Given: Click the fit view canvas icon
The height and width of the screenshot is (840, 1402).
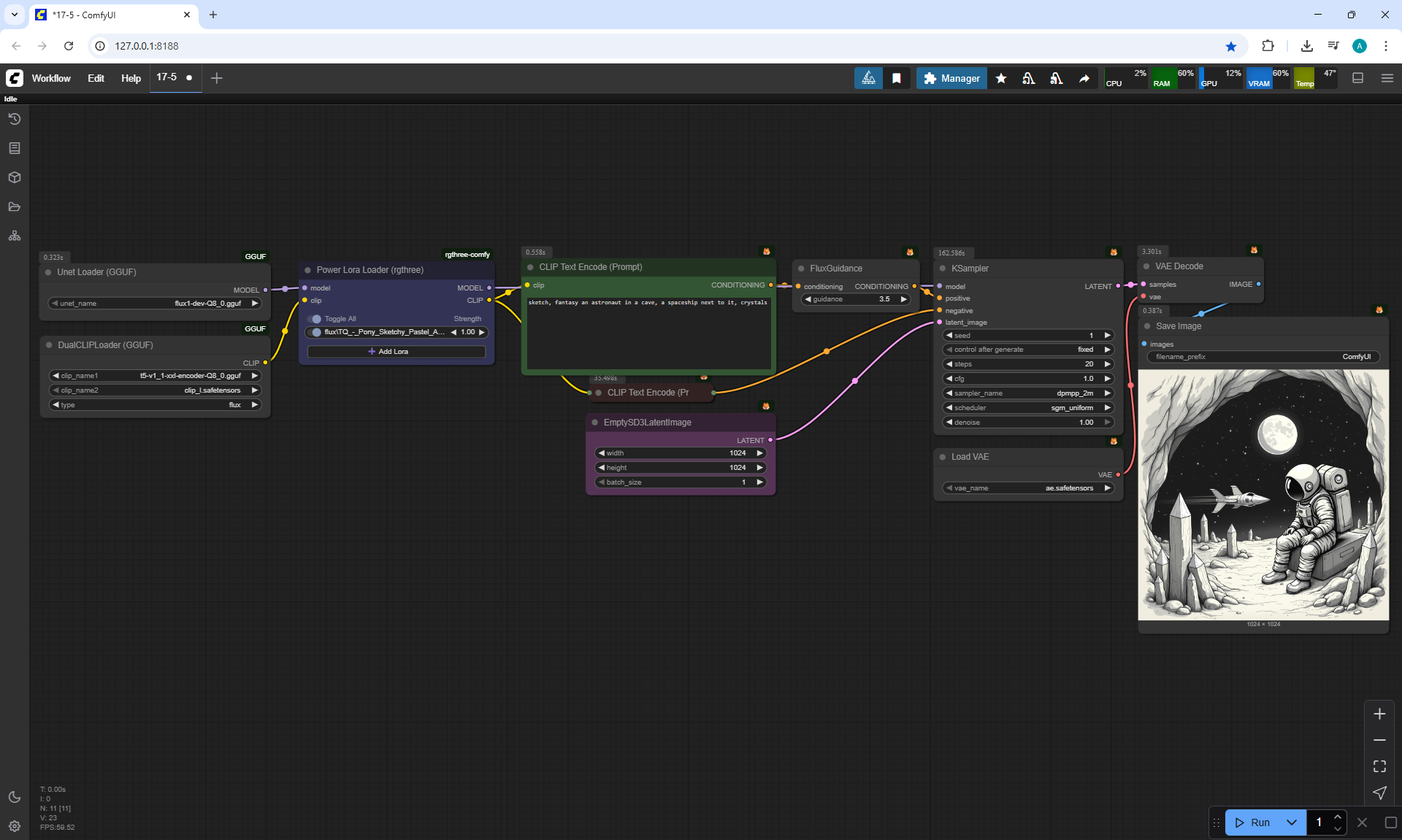Looking at the screenshot, I should point(1379,766).
